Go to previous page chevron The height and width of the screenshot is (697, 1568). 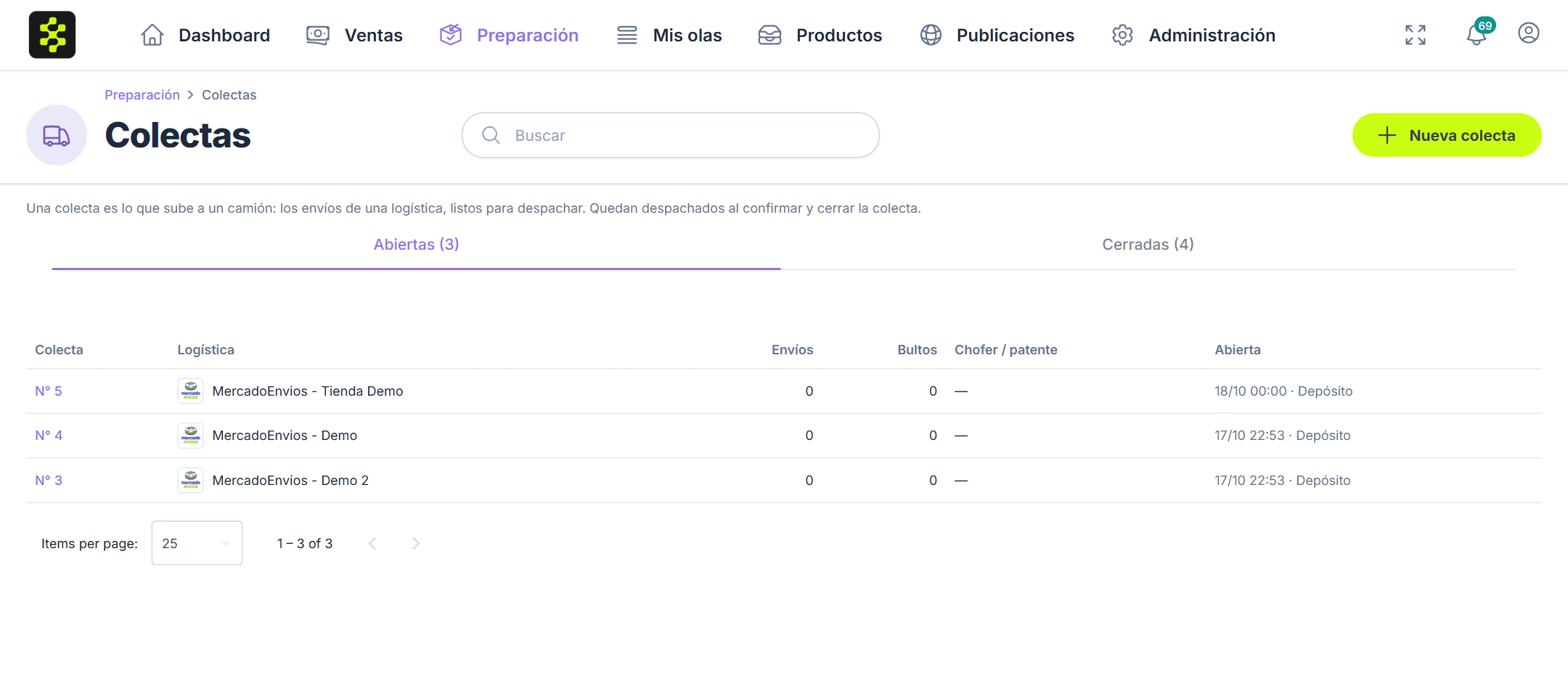[x=372, y=543]
